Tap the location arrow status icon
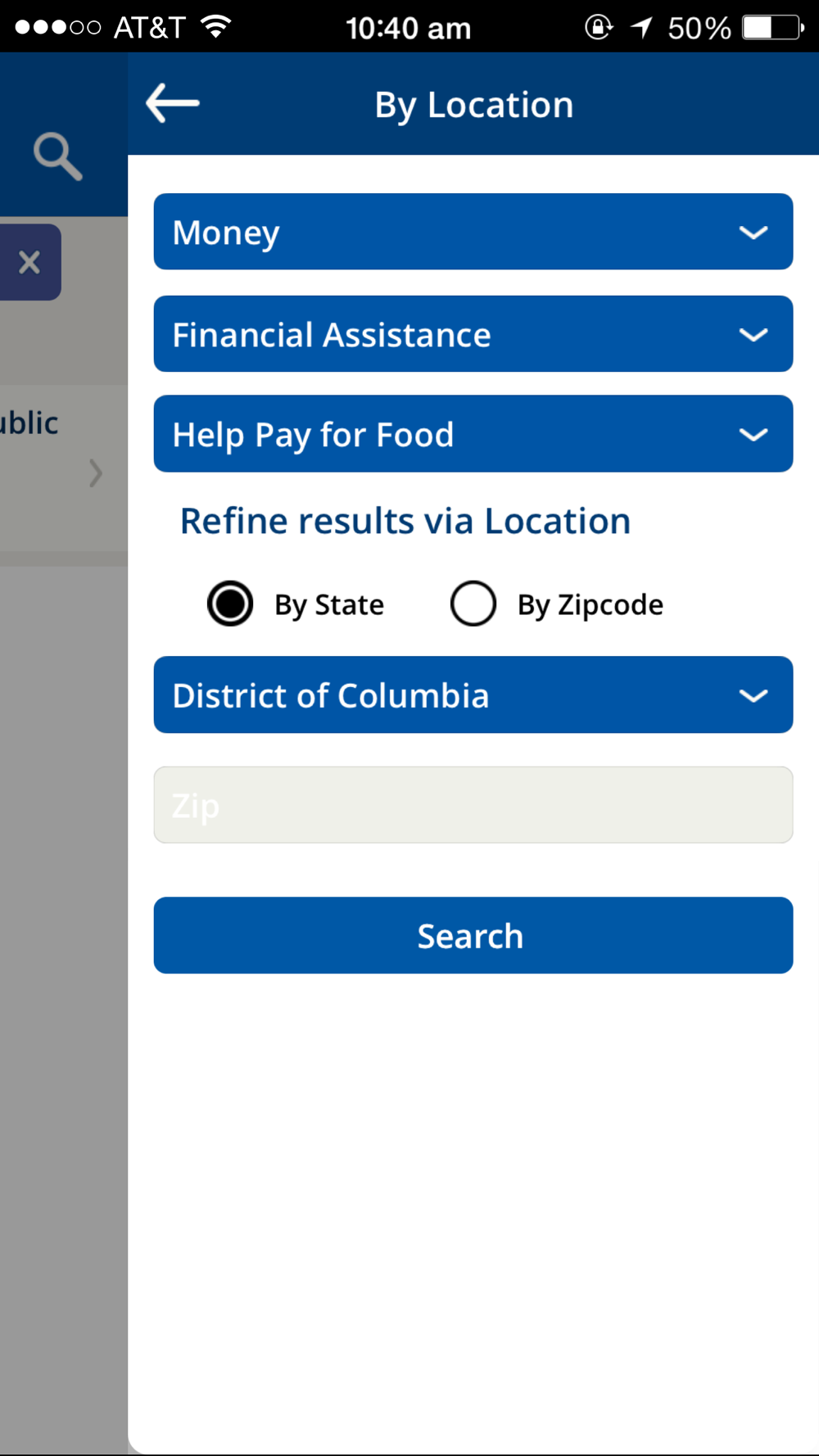The image size is (819, 1456). [x=641, y=28]
